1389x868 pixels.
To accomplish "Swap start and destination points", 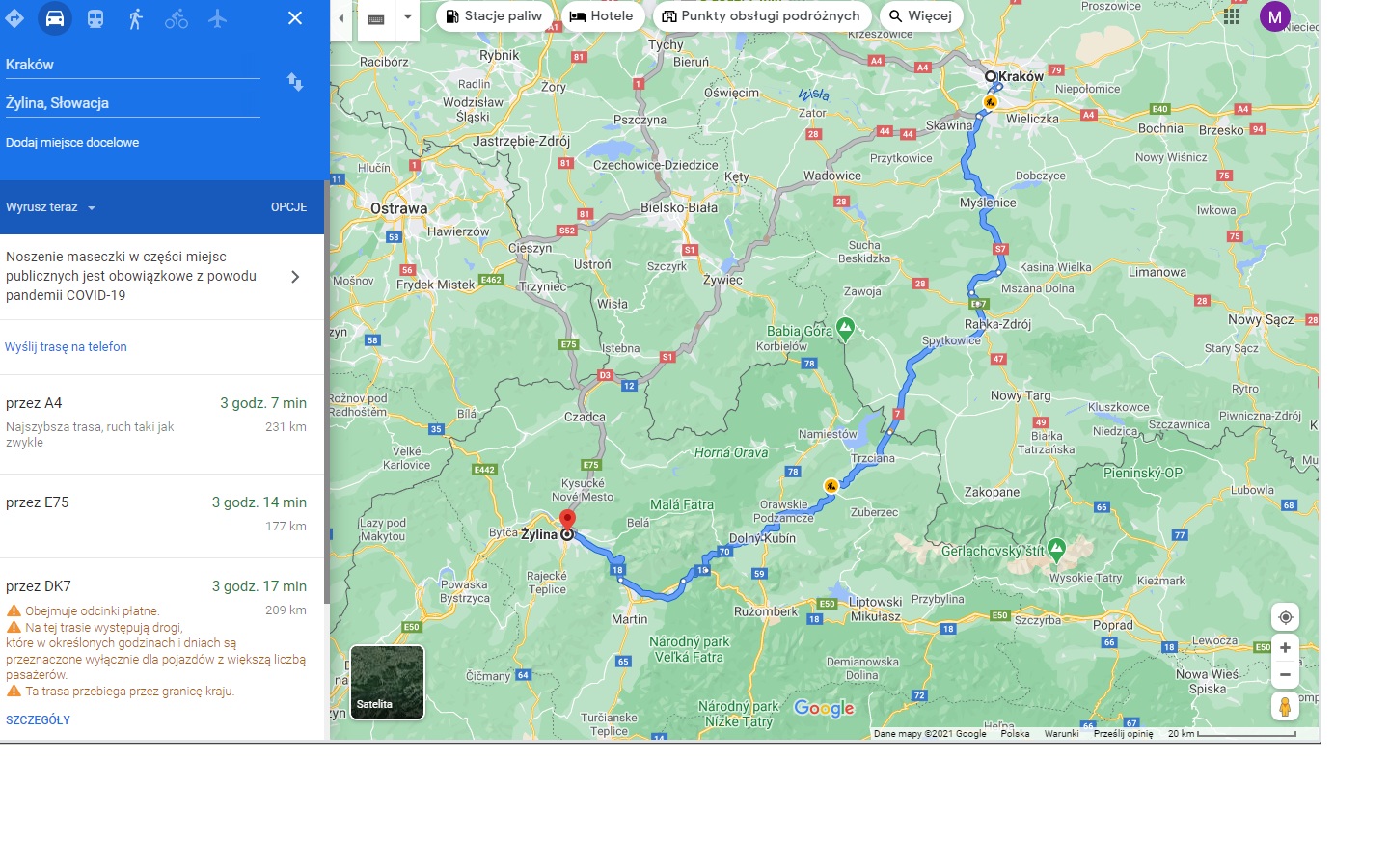I will (x=295, y=83).
